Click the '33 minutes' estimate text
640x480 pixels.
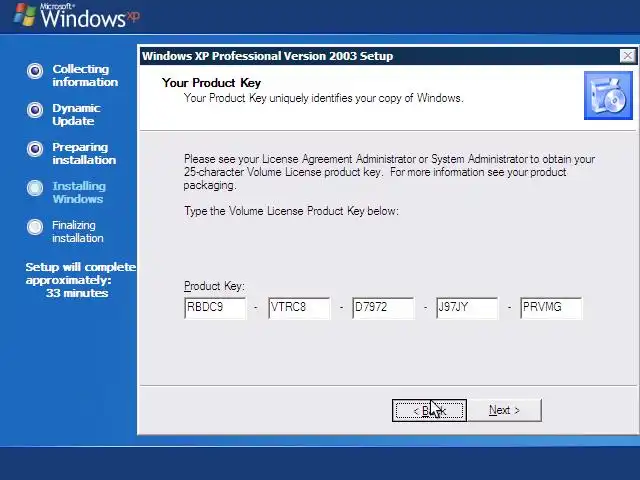[77, 293]
